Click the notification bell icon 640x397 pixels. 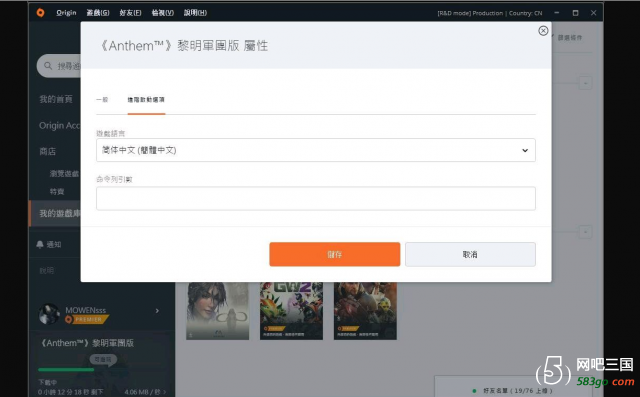(40, 244)
